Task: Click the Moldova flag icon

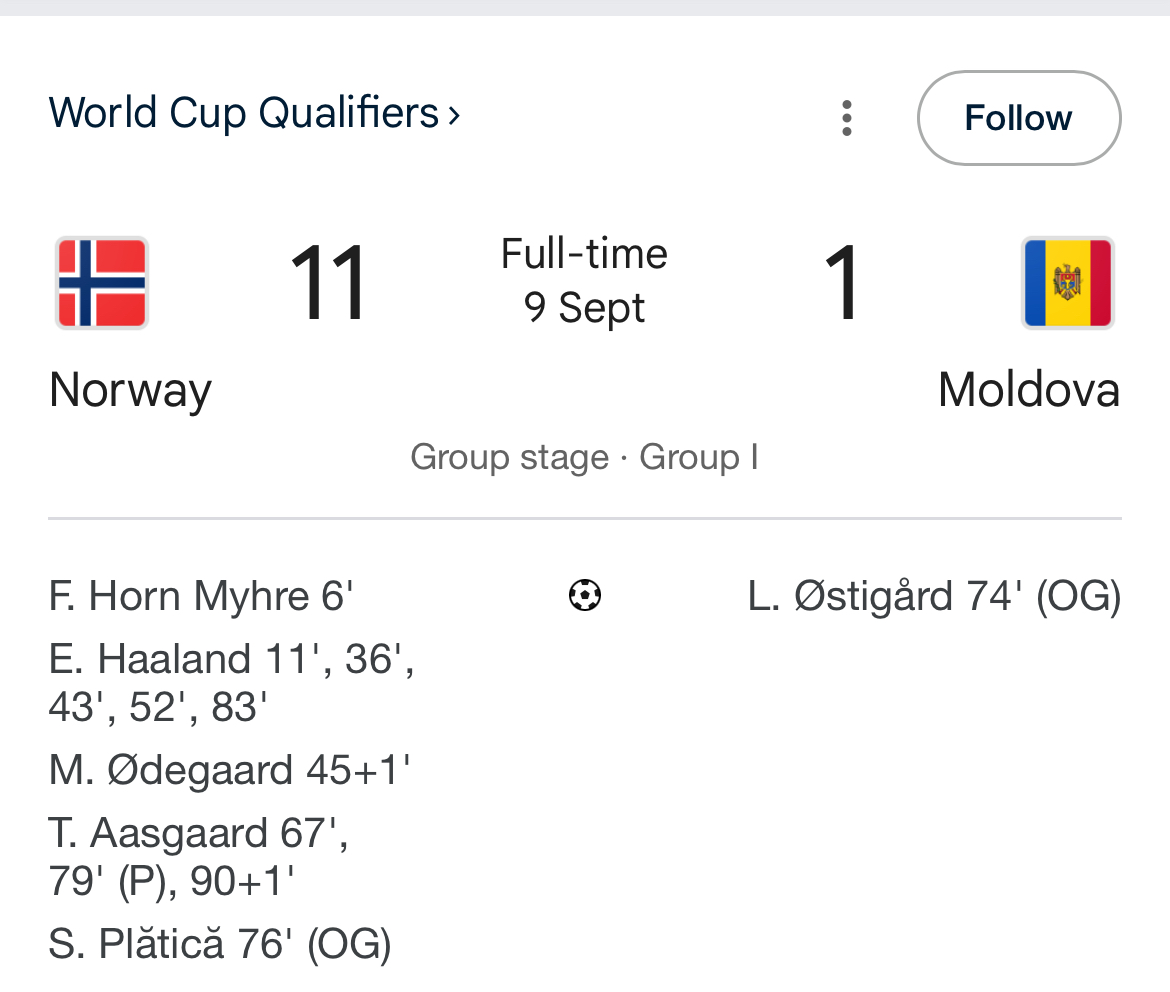Action: 1067,283
